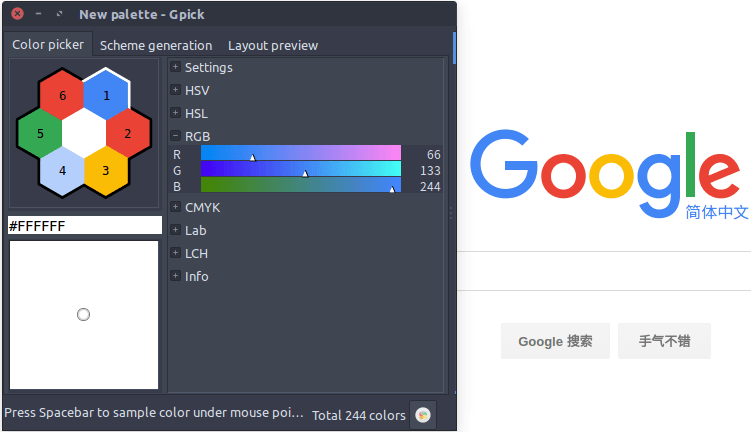
Task: Click the white magnified preview area
Action: [x=84, y=315]
